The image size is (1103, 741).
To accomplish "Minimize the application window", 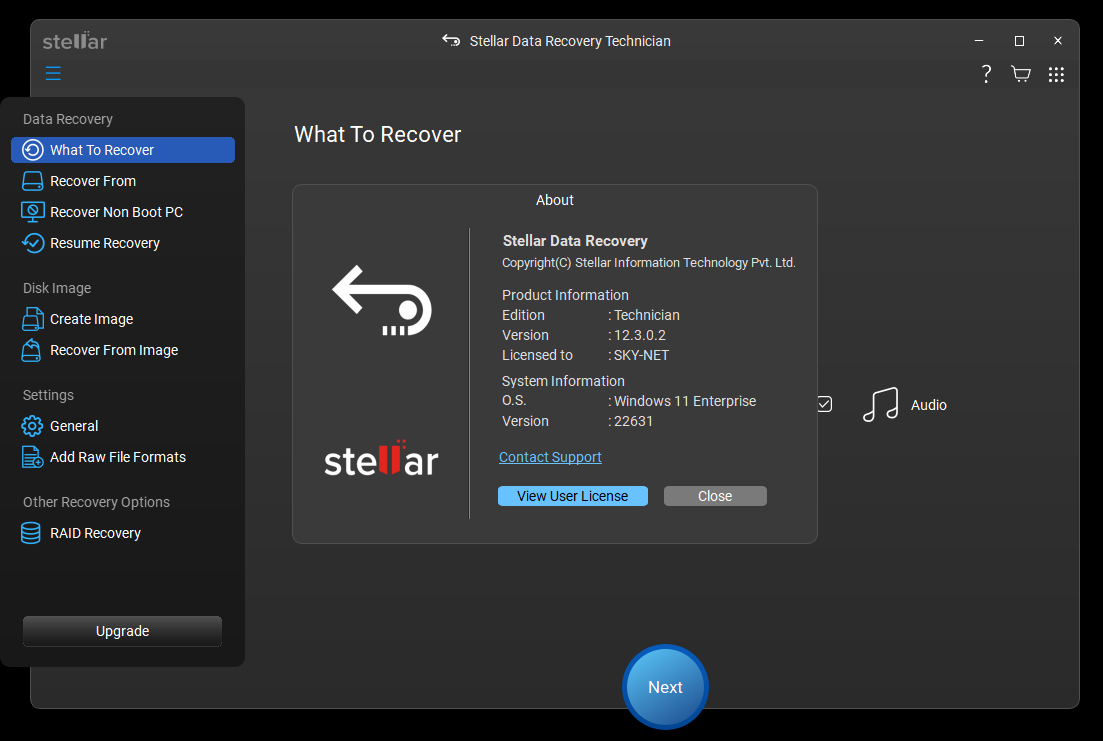I will [978, 41].
